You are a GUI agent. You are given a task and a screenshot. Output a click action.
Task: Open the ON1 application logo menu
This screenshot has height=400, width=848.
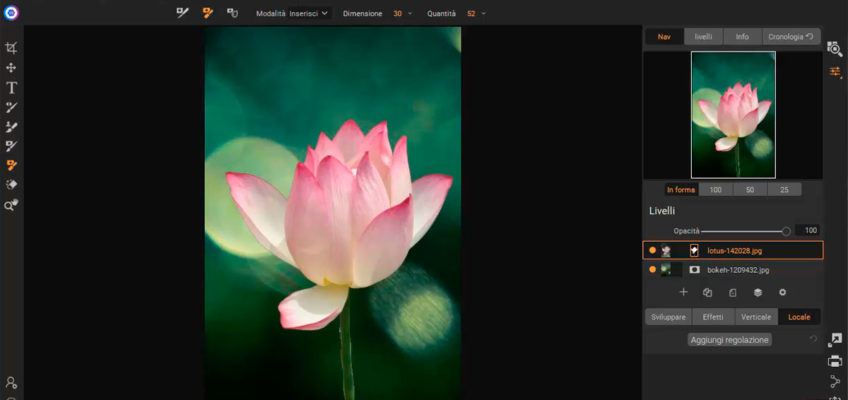(11, 13)
